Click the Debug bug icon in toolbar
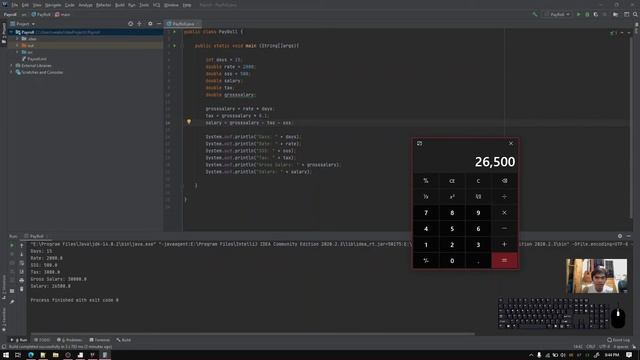Viewport: 640px width, 360px height. (587, 15)
